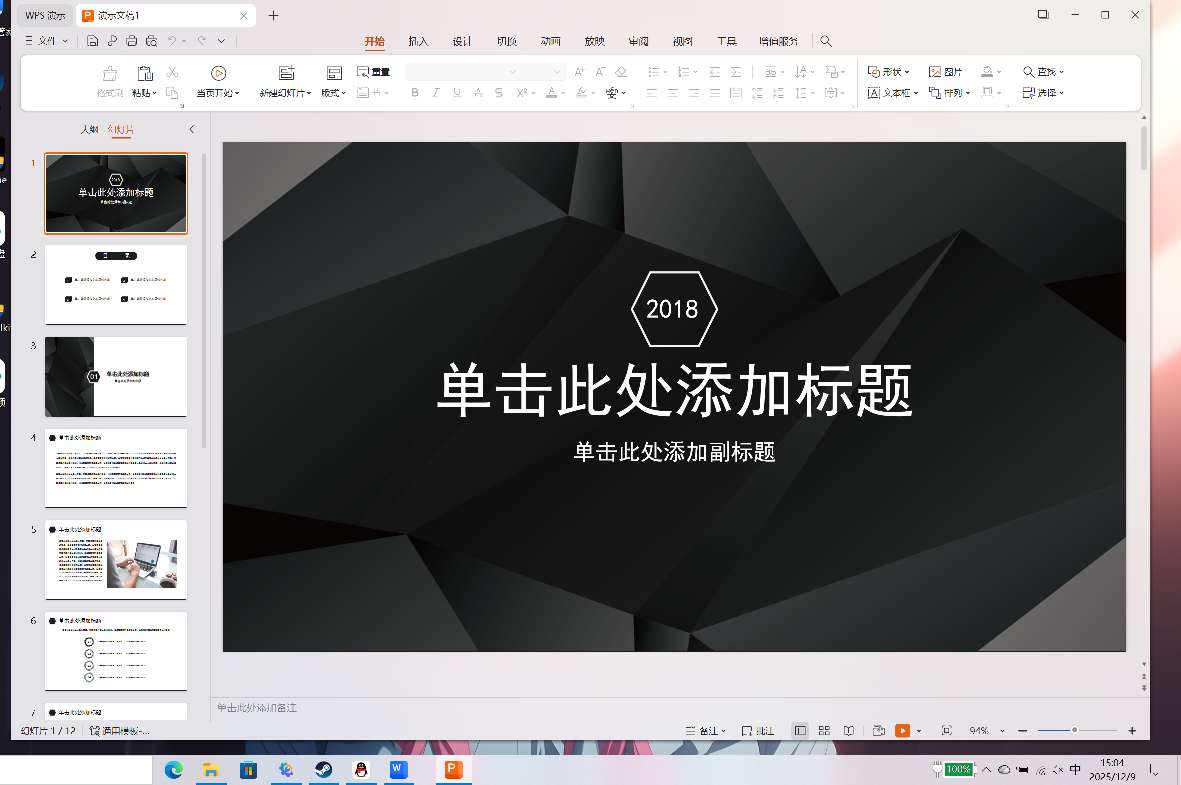The height and width of the screenshot is (785, 1181).
Task: Click the Bold formatting icon
Action: tap(415, 93)
